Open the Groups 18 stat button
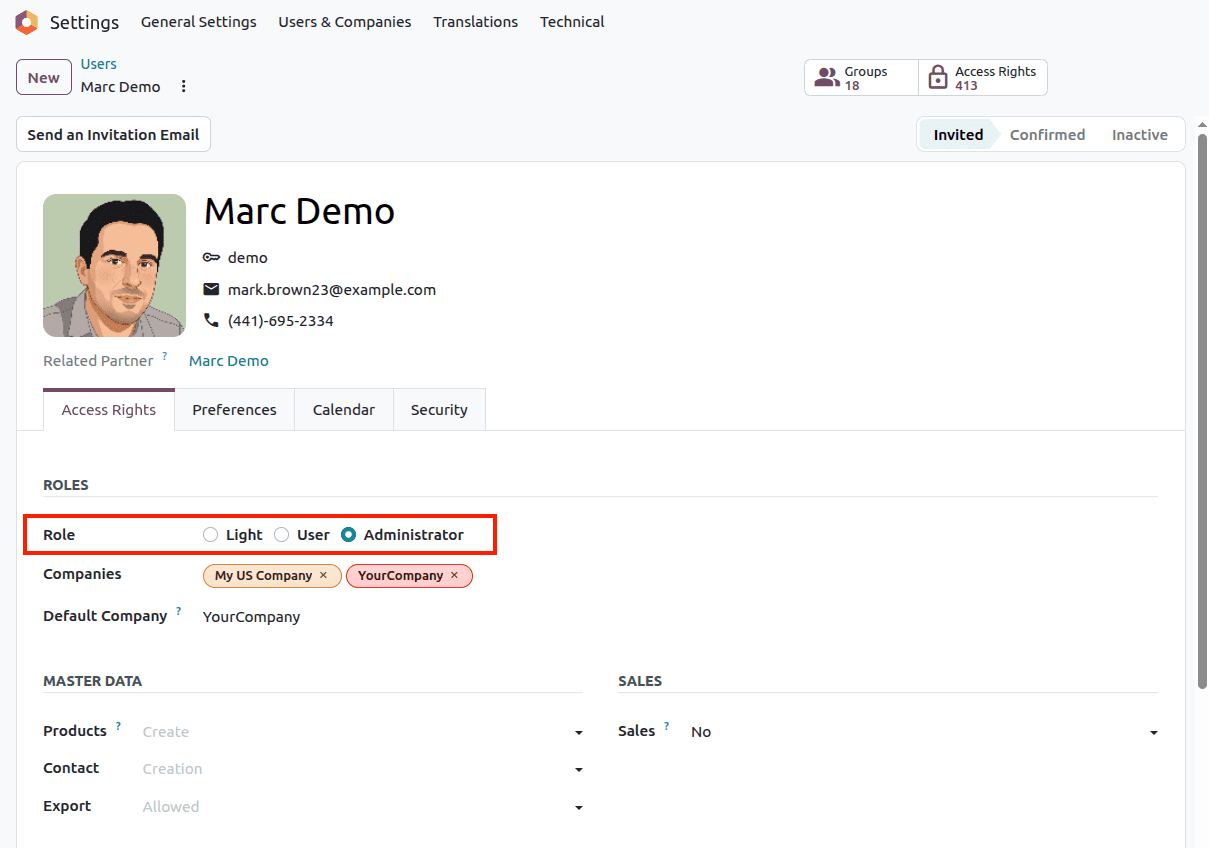Screen dimensions: 1209x848 coord(861,78)
